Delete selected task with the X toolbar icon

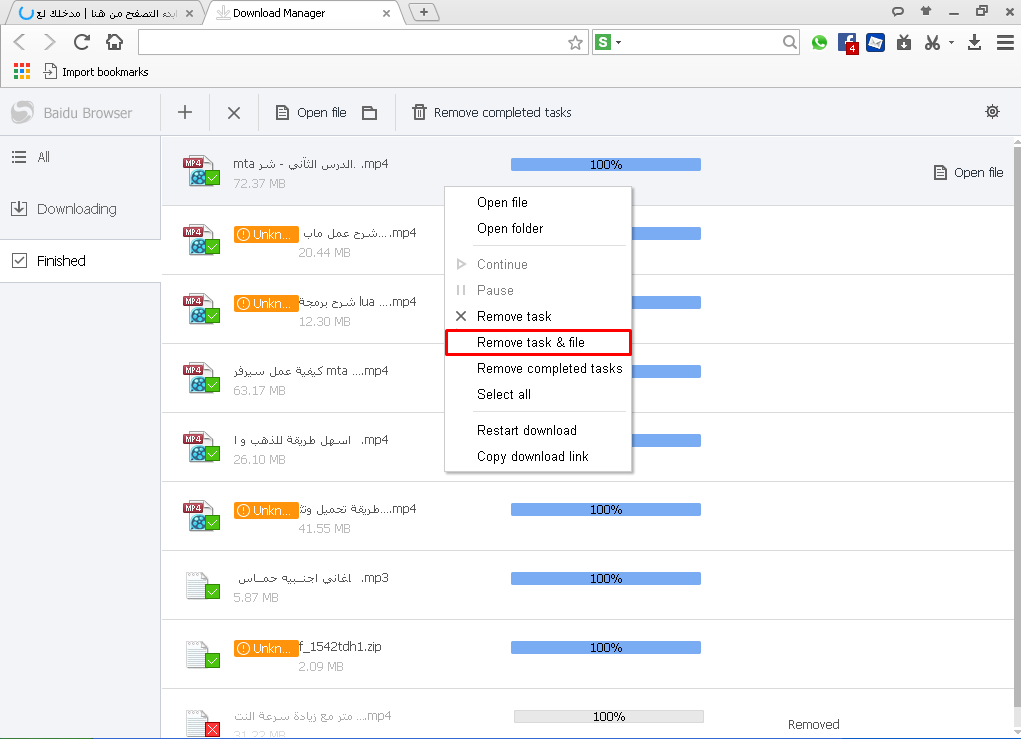[234, 113]
